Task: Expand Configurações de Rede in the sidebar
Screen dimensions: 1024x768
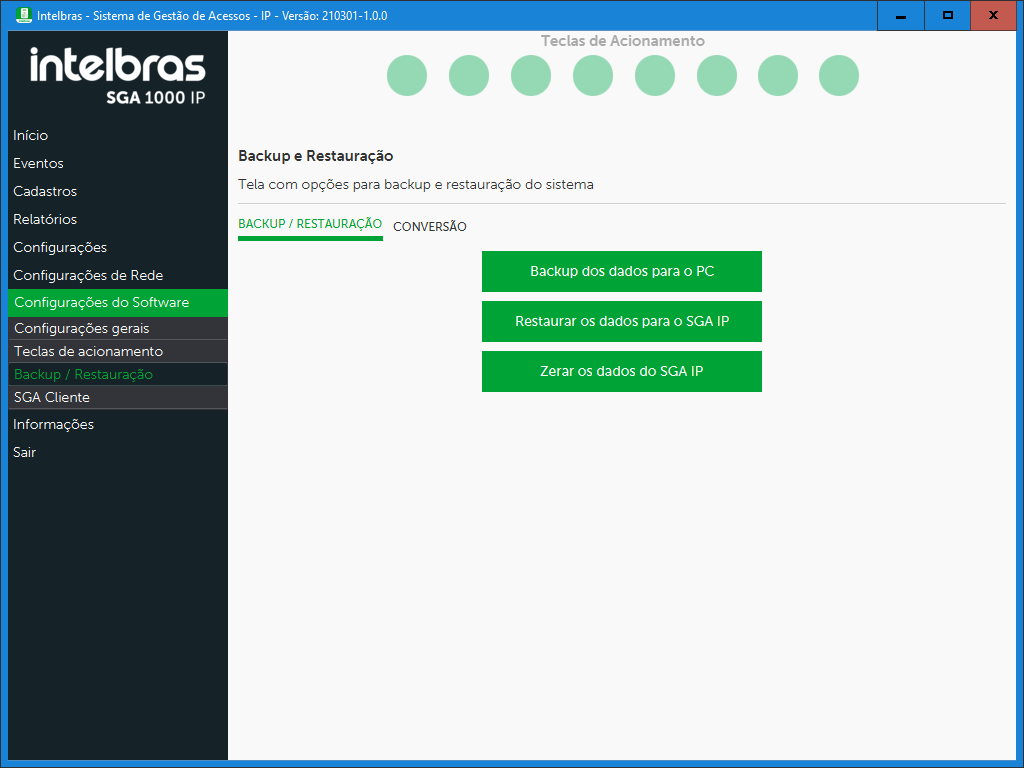Action: tap(88, 275)
